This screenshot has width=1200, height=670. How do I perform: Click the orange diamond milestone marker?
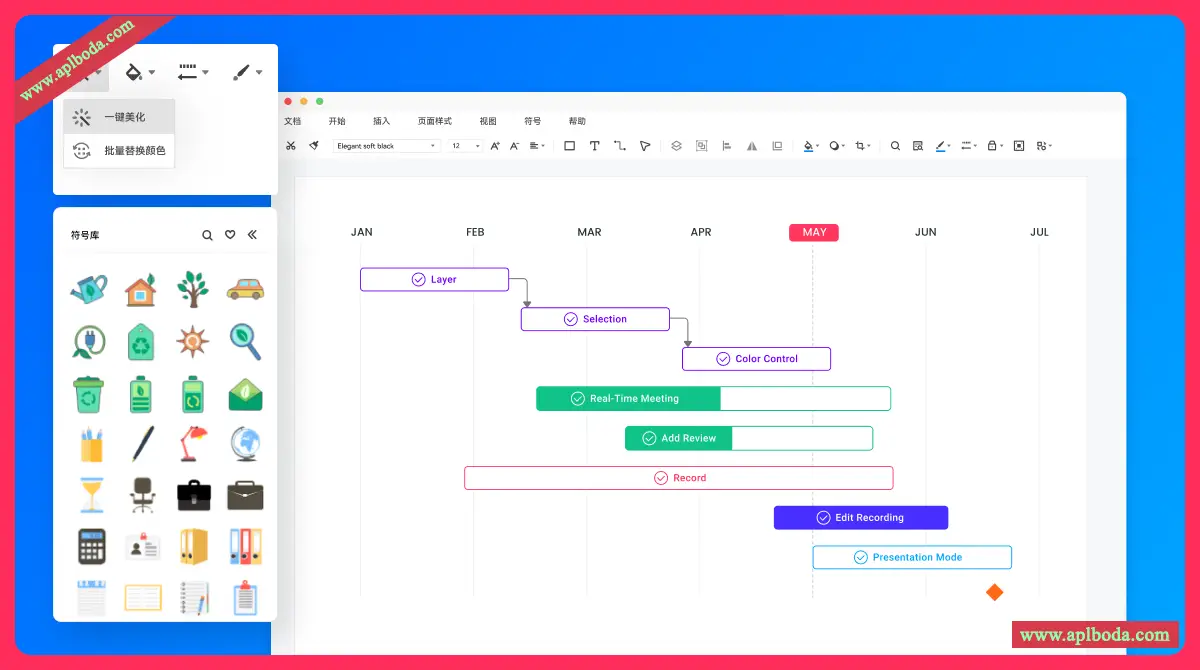(994, 592)
